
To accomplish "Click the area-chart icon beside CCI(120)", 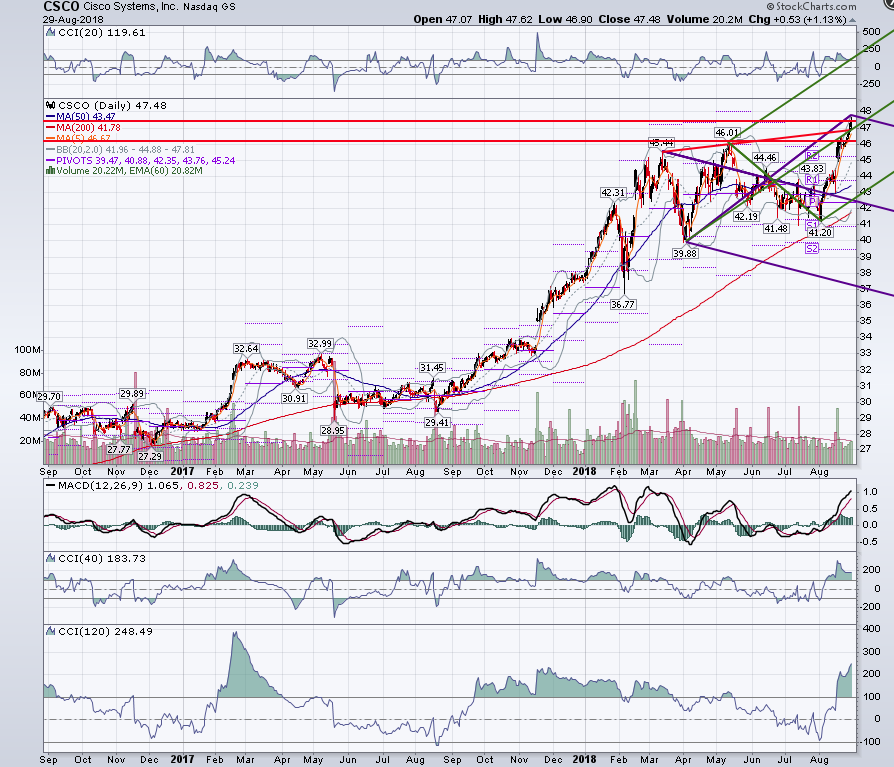I will click(50, 631).
